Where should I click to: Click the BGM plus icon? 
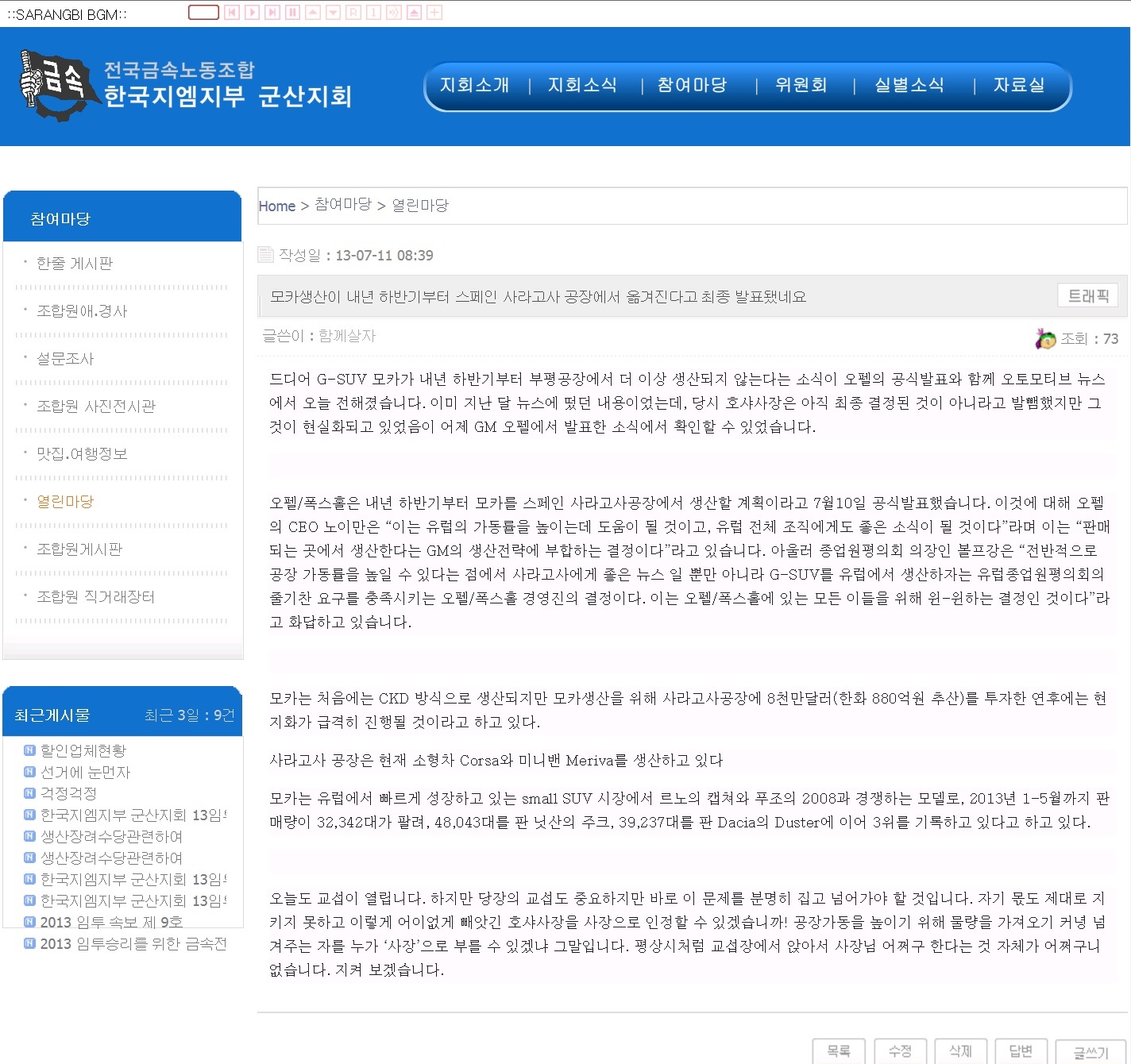(434, 12)
